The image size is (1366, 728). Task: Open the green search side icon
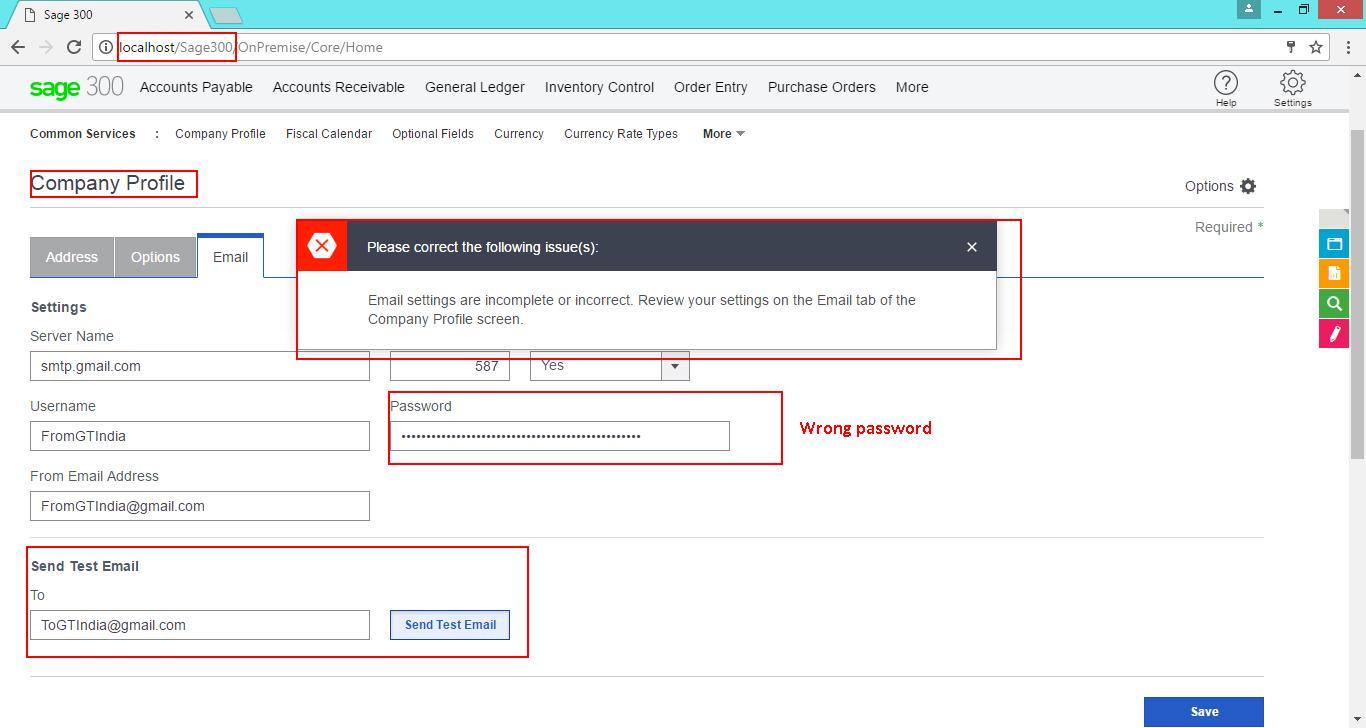click(1334, 304)
